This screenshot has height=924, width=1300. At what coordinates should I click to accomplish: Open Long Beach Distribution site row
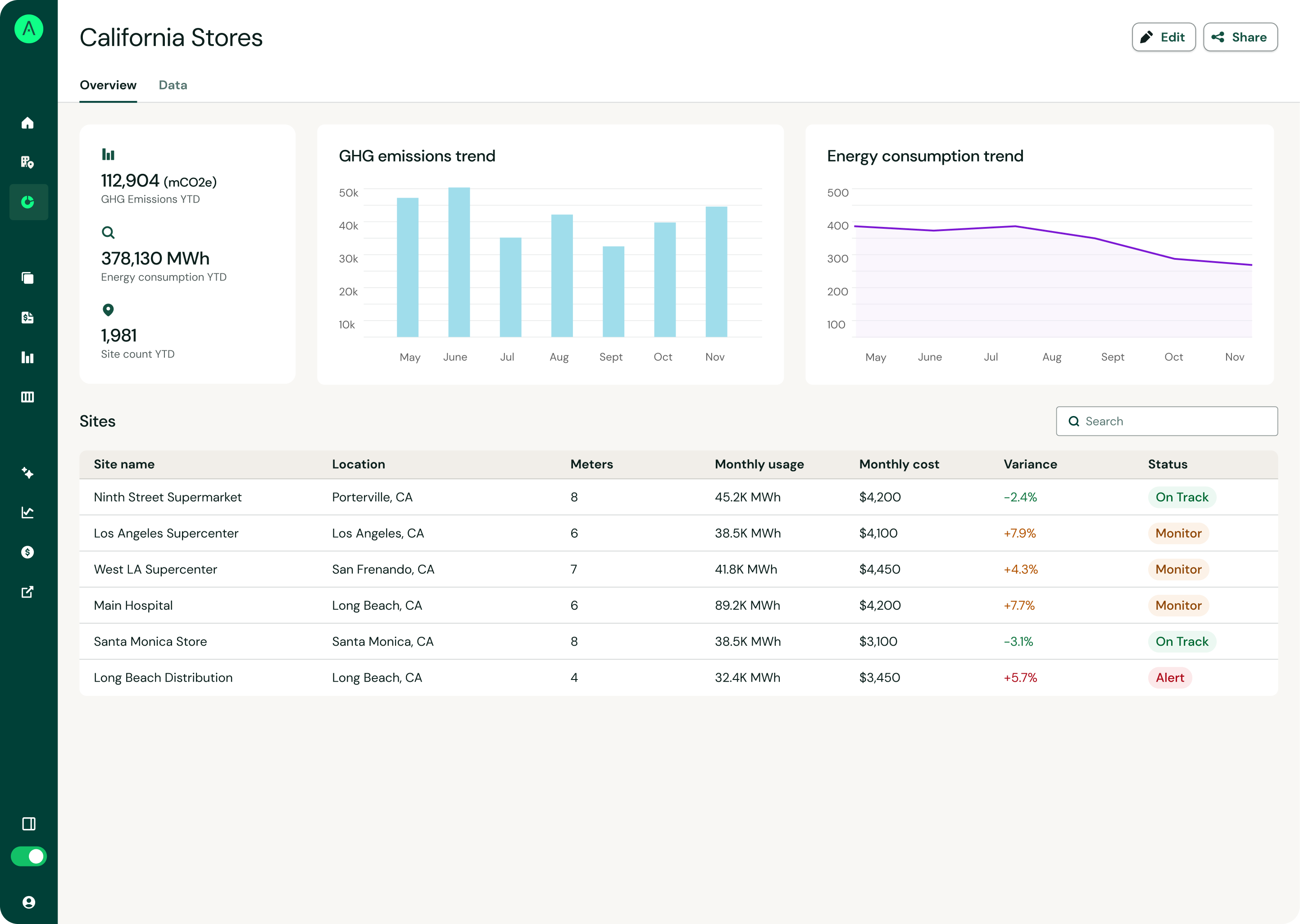(x=678, y=678)
